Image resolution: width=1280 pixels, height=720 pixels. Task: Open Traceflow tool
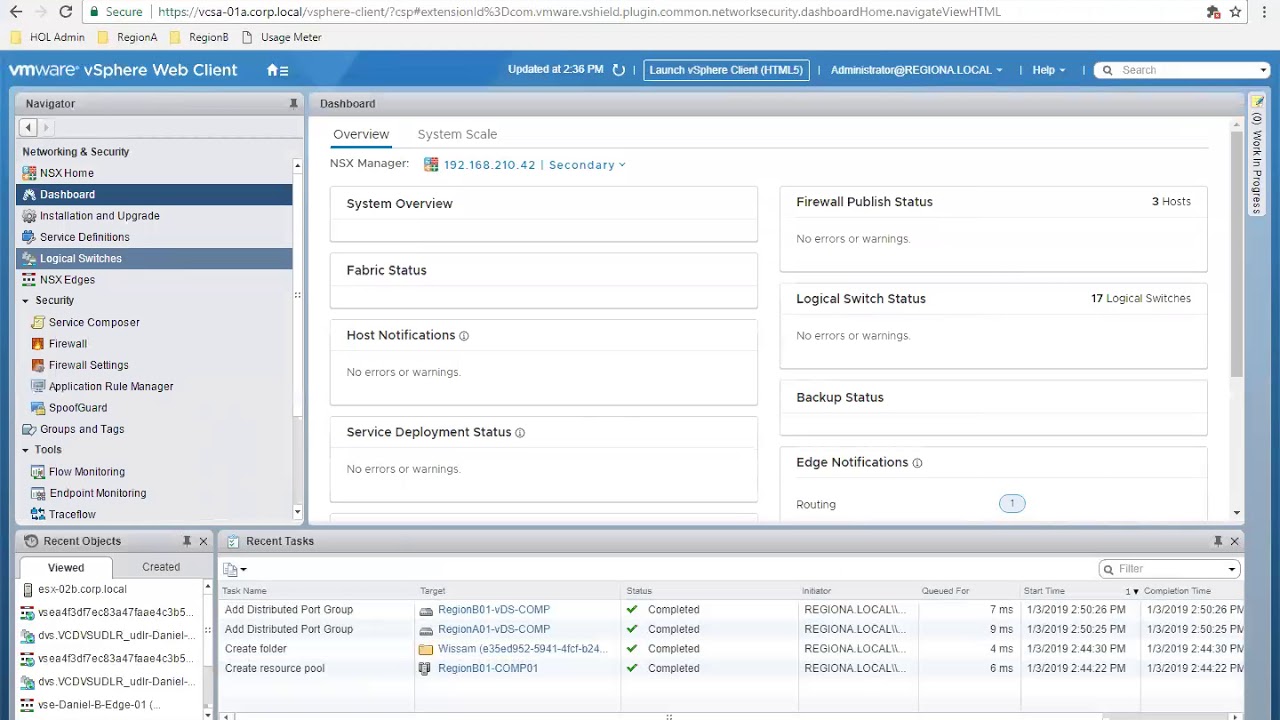tap(72, 514)
